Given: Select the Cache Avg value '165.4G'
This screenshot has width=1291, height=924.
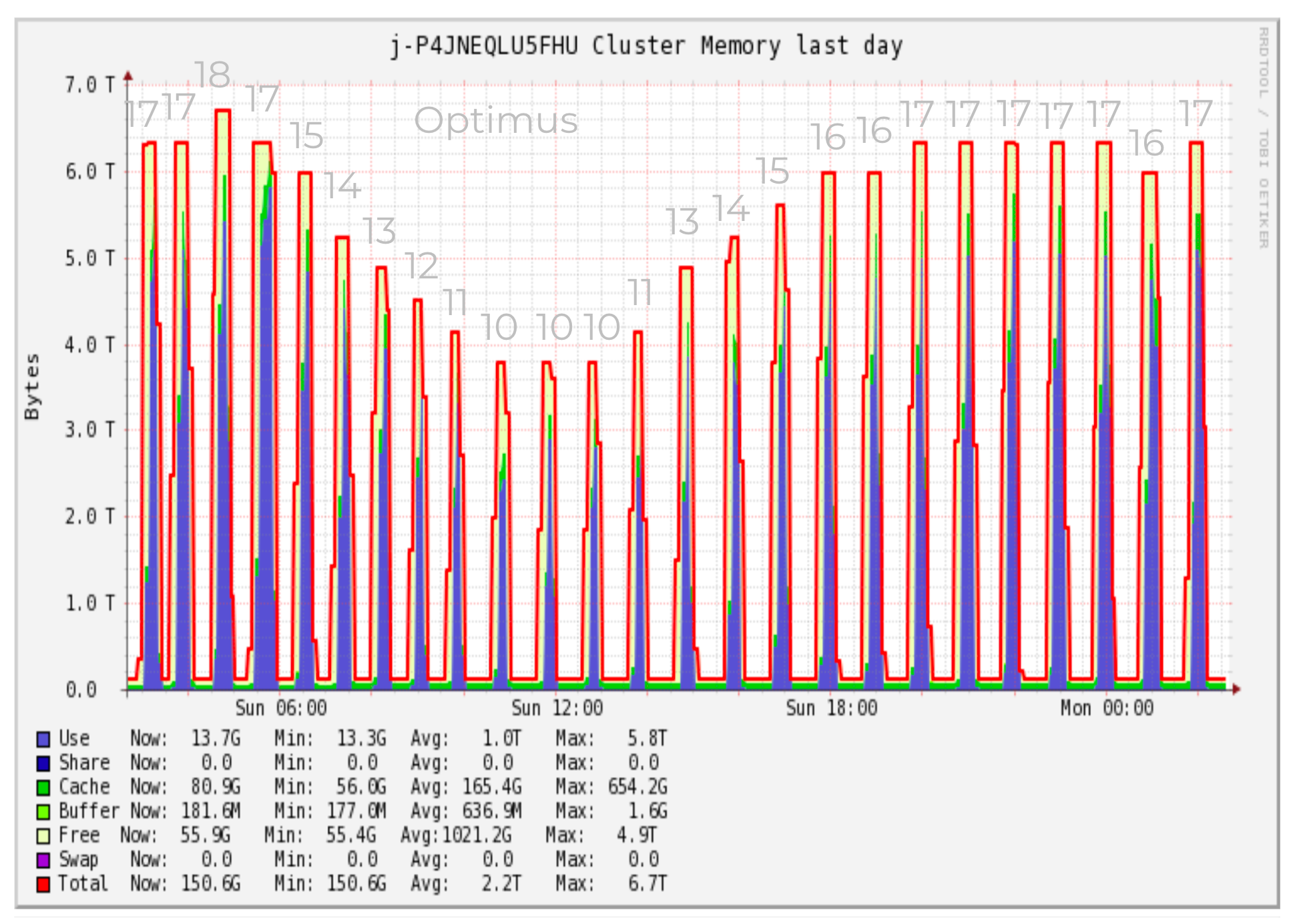Looking at the screenshot, I should (x=492, y=786).
